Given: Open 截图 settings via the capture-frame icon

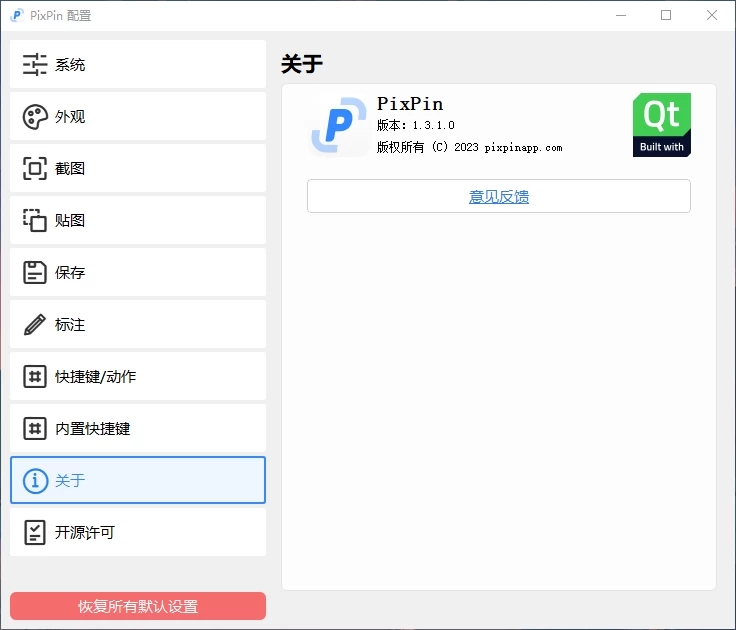Looking at the screenshot, I should (x=35, y=169).
